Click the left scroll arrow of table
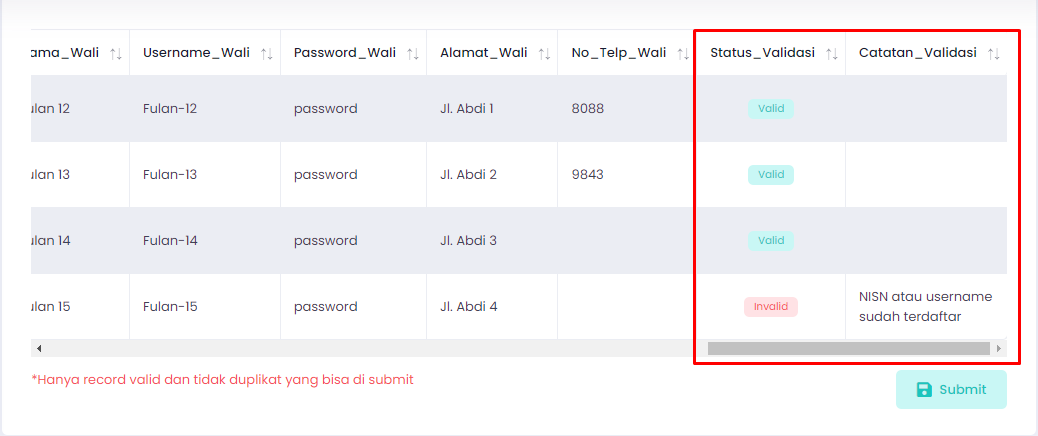This screenshot has width=1038, height=436. point(38,348)
